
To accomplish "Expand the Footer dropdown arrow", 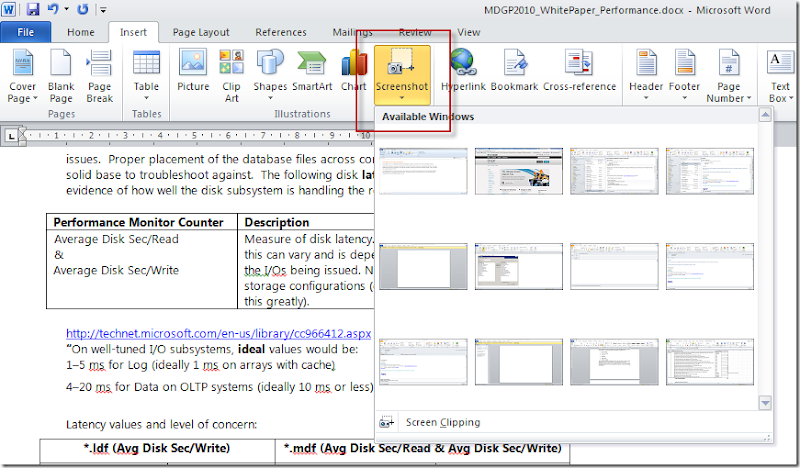I will coord(684,98).
